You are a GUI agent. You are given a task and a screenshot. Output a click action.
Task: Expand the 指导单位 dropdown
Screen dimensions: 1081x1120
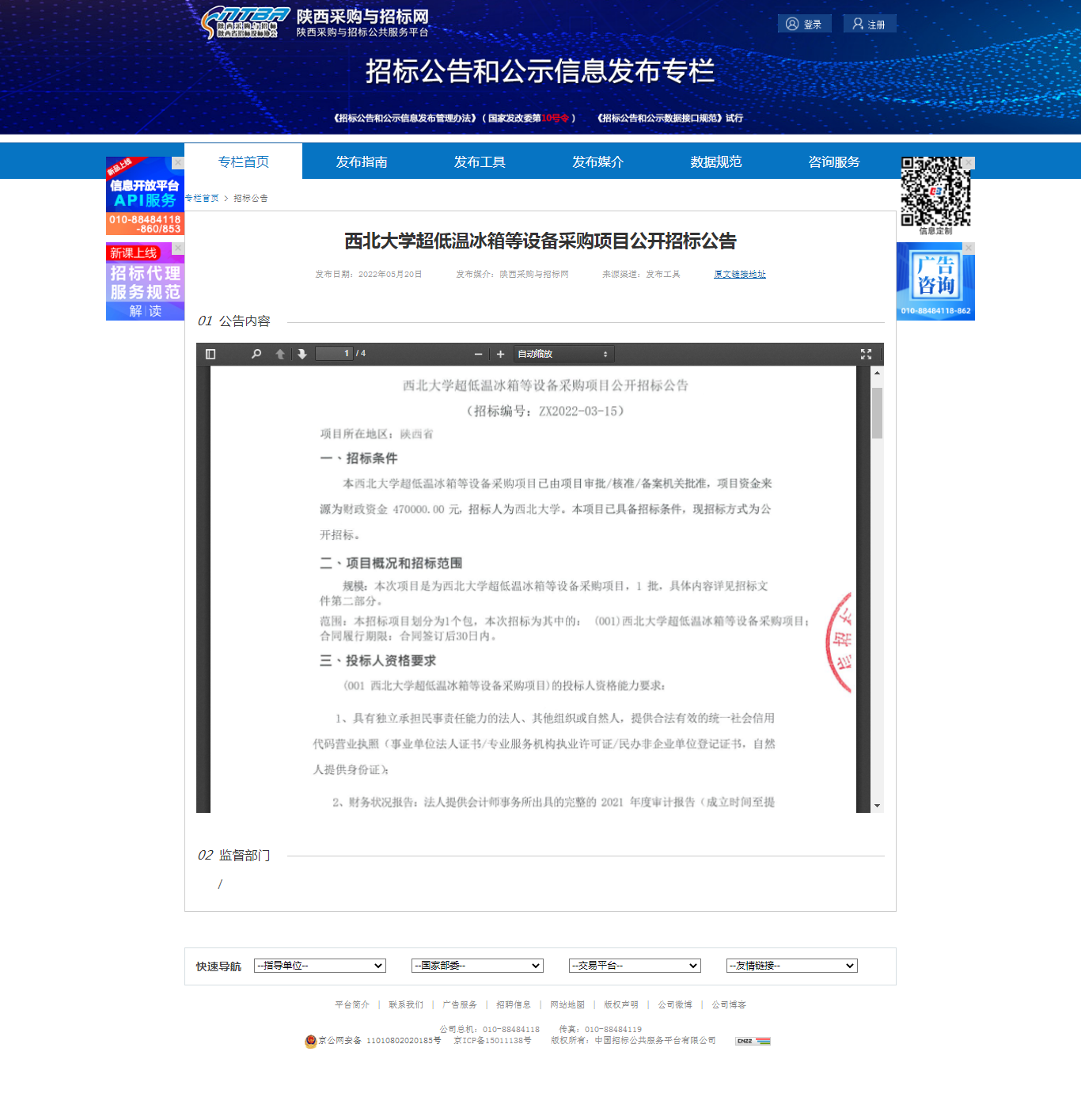pos(320,966)
